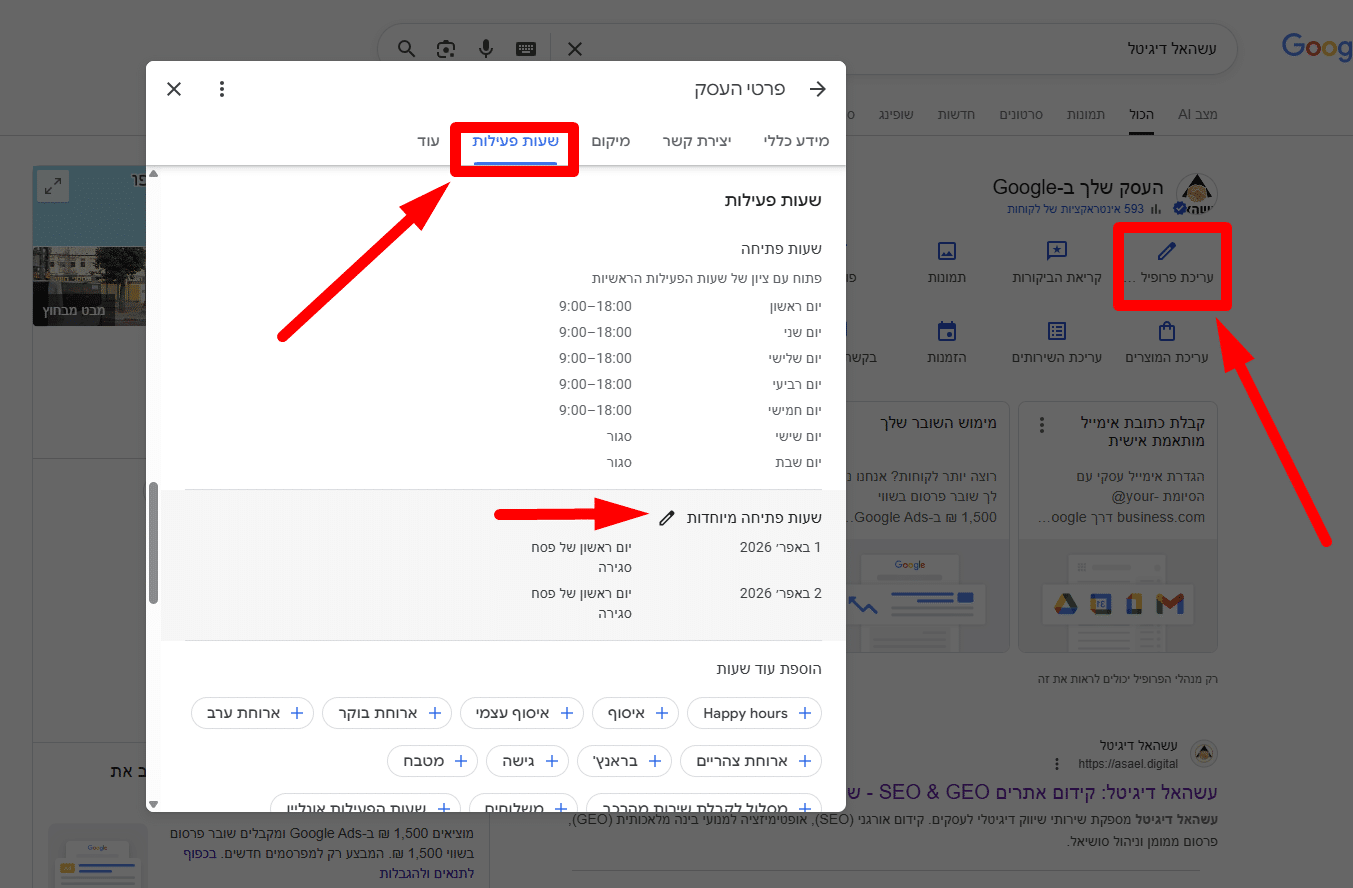Click the dialog scrollbar up arrow

[154, 173]
